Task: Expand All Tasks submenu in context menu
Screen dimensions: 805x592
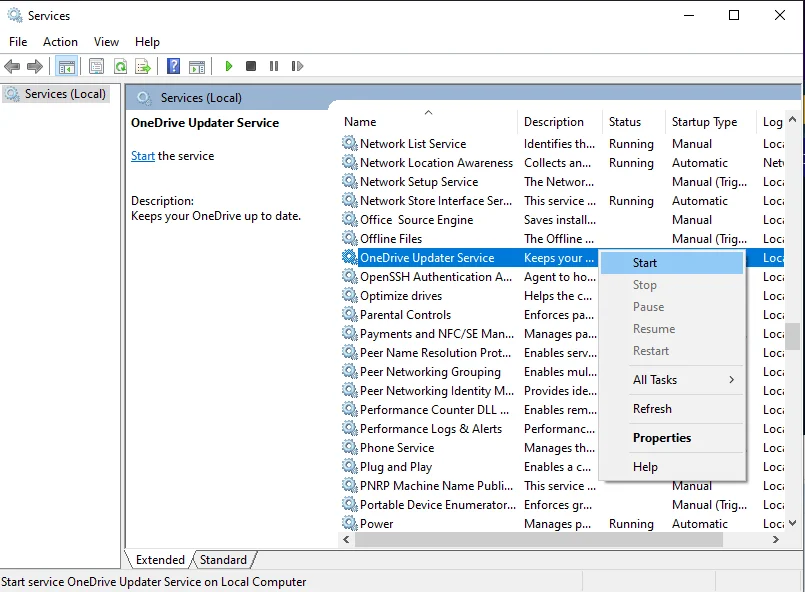Action: coord(672,380)
